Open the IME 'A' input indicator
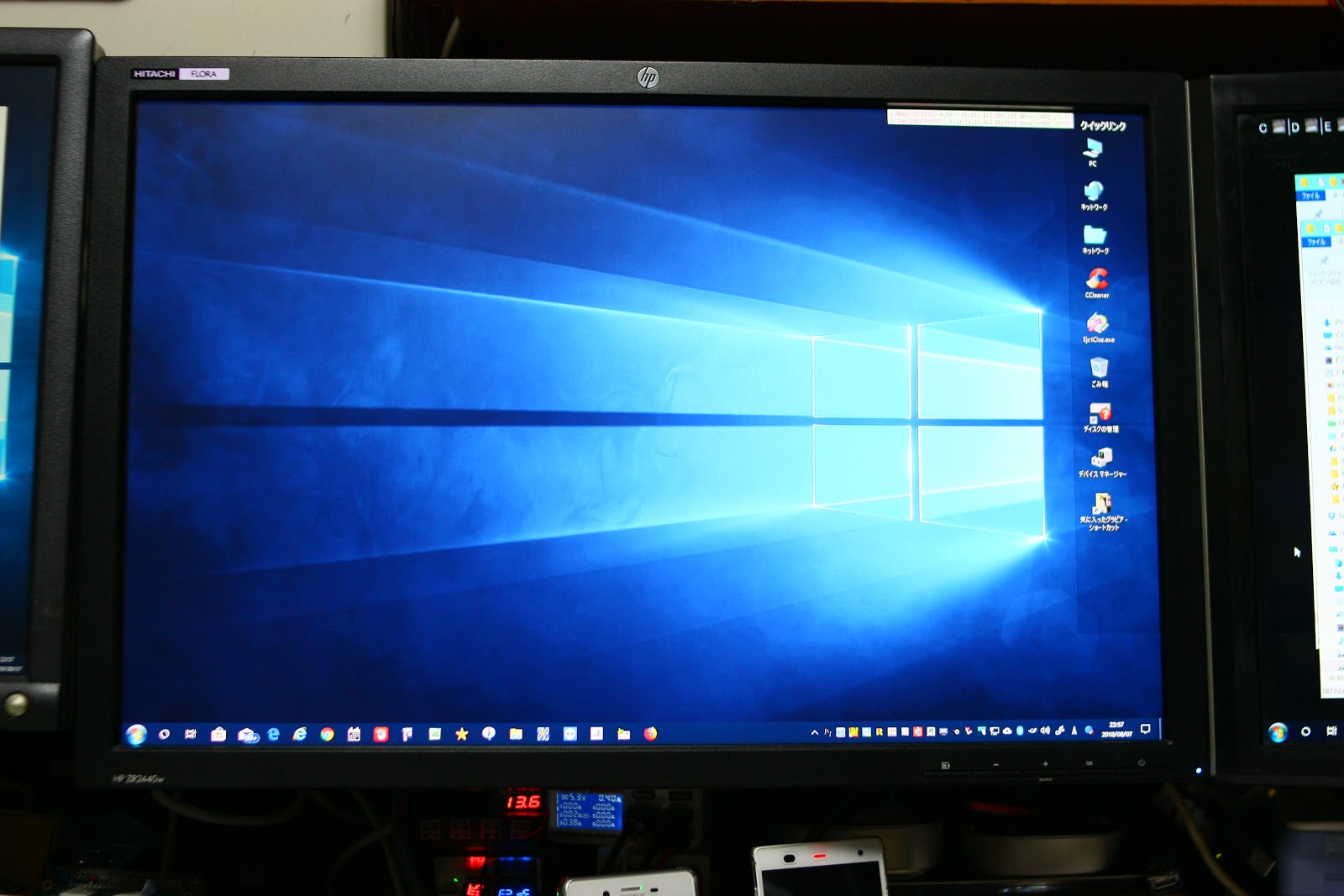Image resolution: width=1344 pixels, height=896 pixels. pos(1074,731)
